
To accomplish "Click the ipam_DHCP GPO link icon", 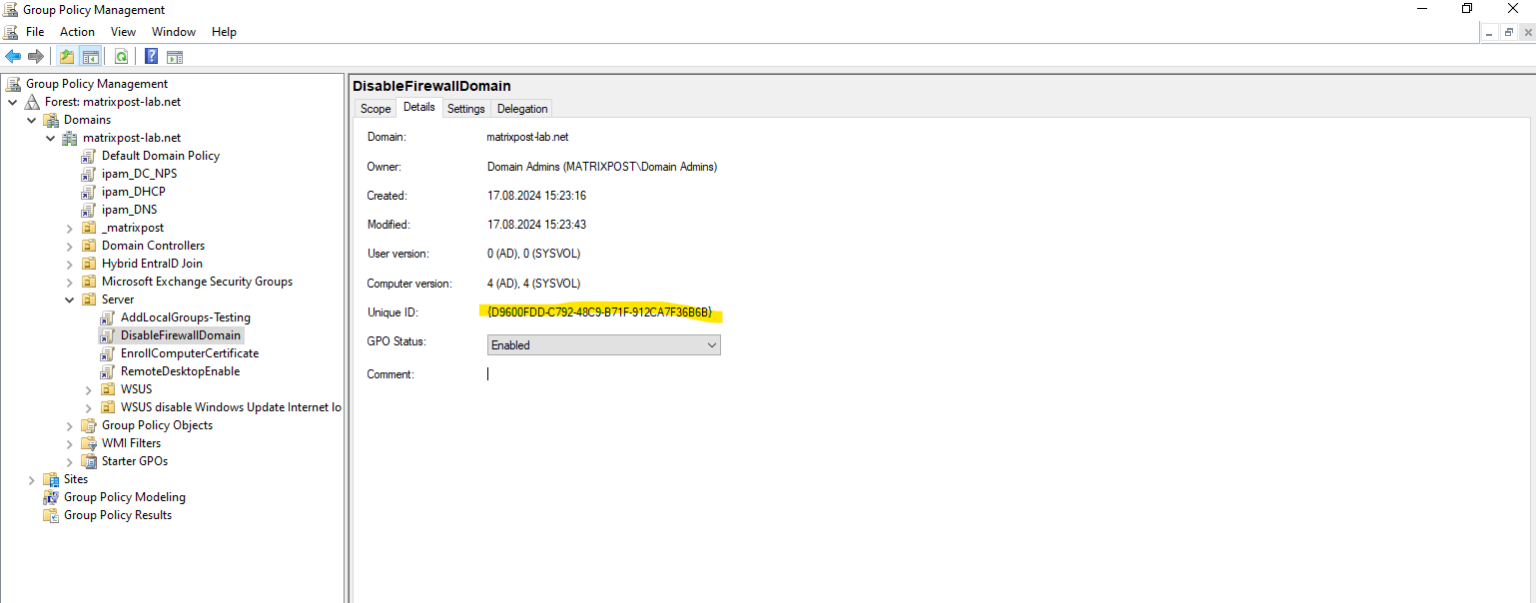I will (89, 192).
